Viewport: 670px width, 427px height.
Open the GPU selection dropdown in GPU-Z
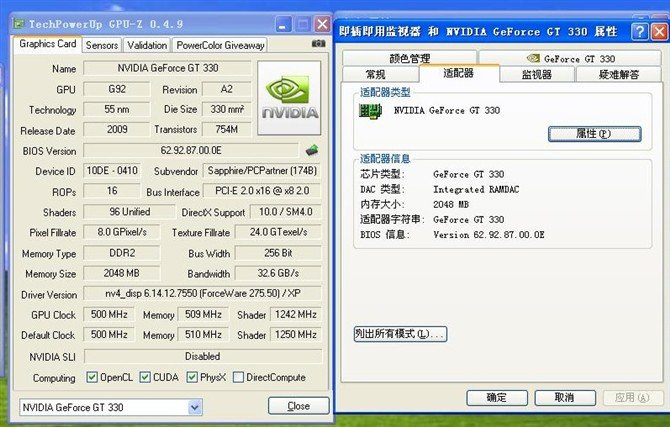[195, 407]
